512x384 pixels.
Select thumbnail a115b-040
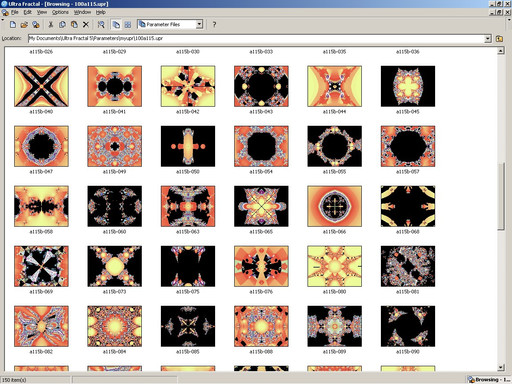point(41,86)
